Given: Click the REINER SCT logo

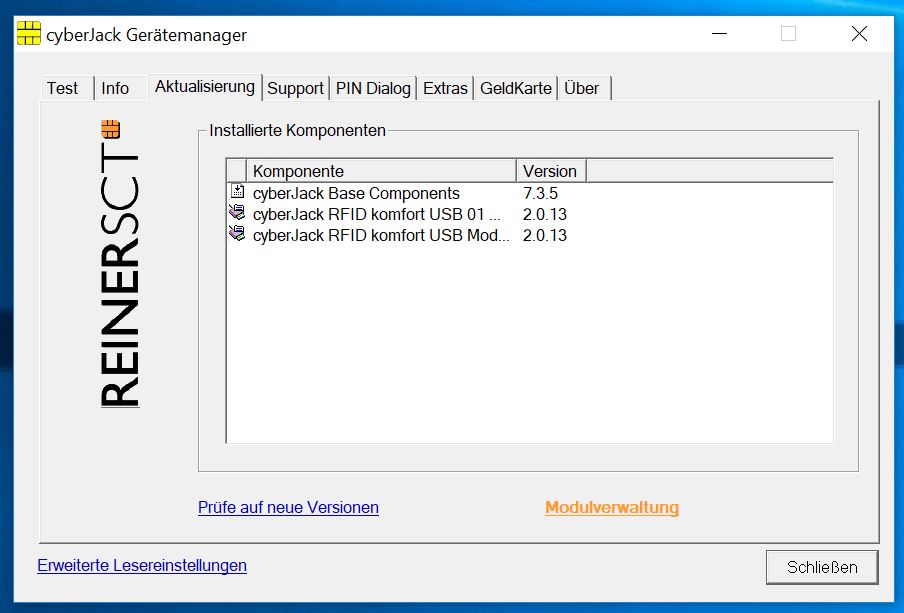Looking at the screenshot, I should click(x=119, y=264).
